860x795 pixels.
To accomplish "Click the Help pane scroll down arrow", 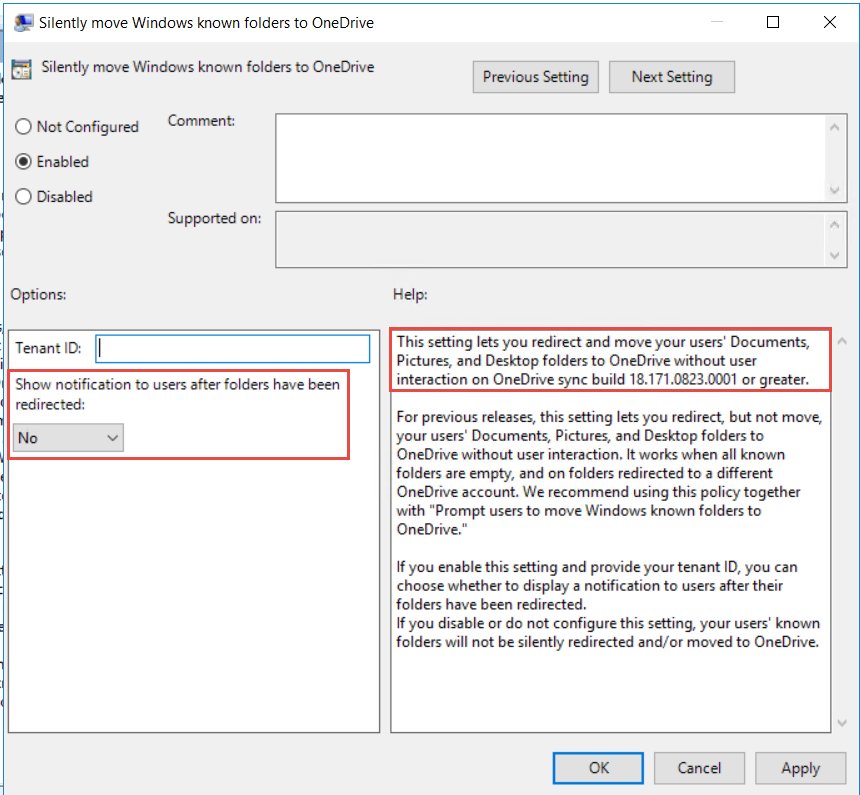I will pos(842,723).
